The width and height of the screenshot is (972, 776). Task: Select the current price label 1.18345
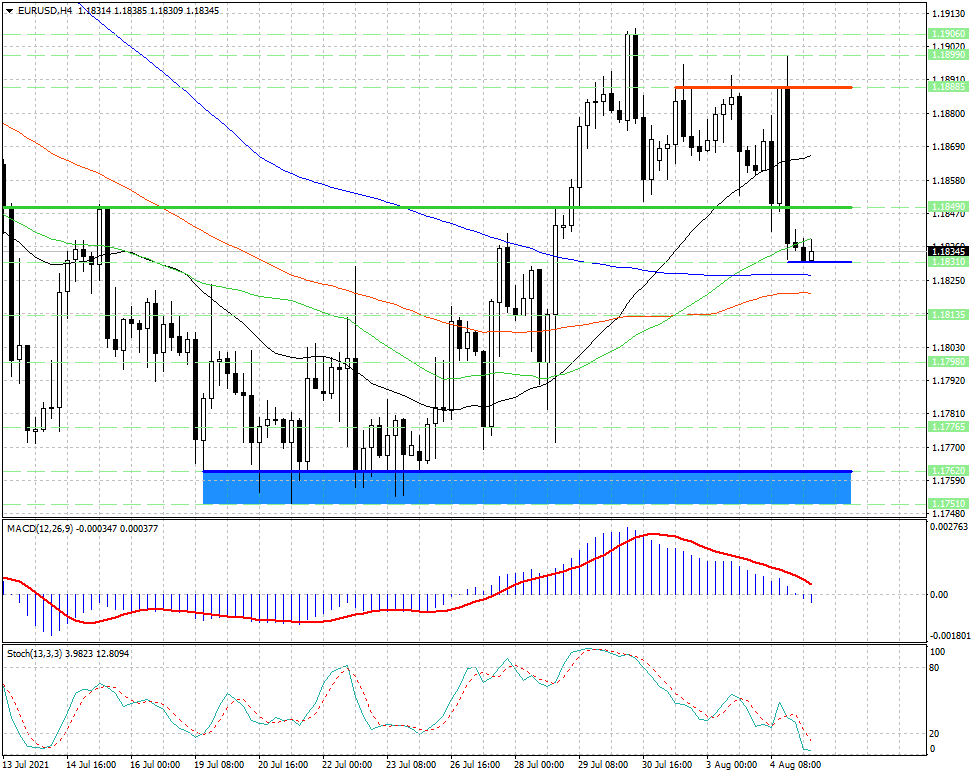click(x=948, y=252)
